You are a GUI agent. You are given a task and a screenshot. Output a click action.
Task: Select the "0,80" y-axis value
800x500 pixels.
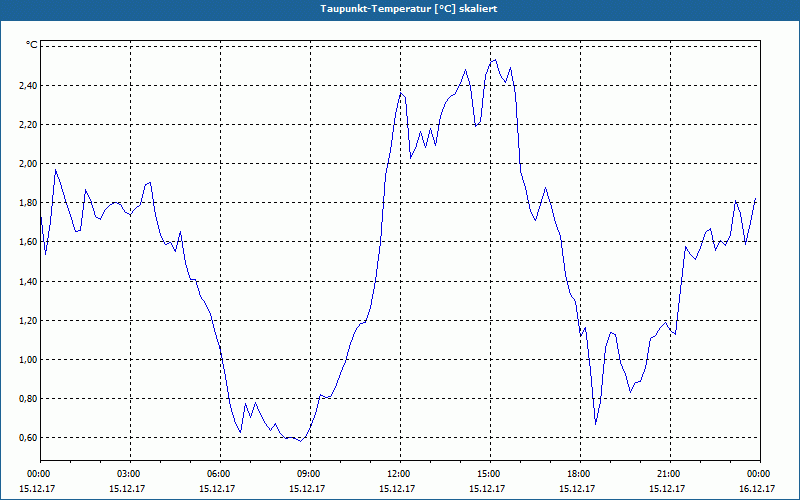(28, 398)
